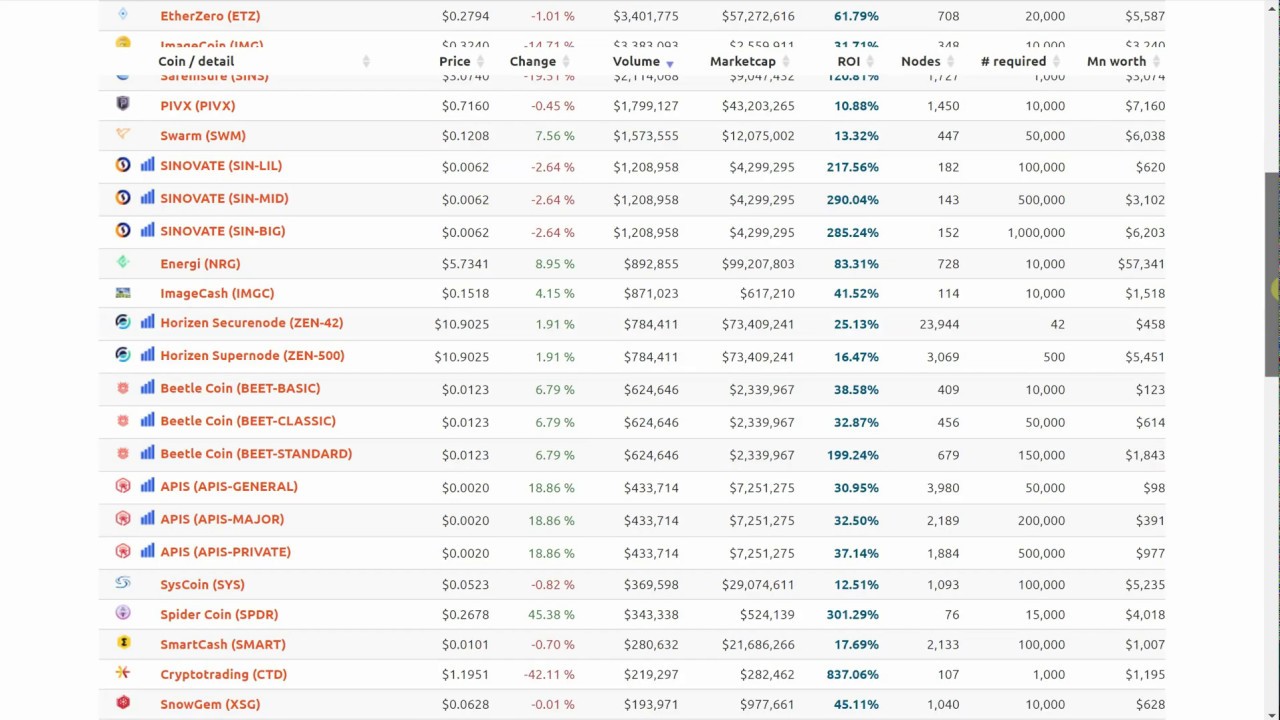Click the SnowGem (XSG) coin logo
This screenshot has height=720, width=1280.
[x=123, y=702]
